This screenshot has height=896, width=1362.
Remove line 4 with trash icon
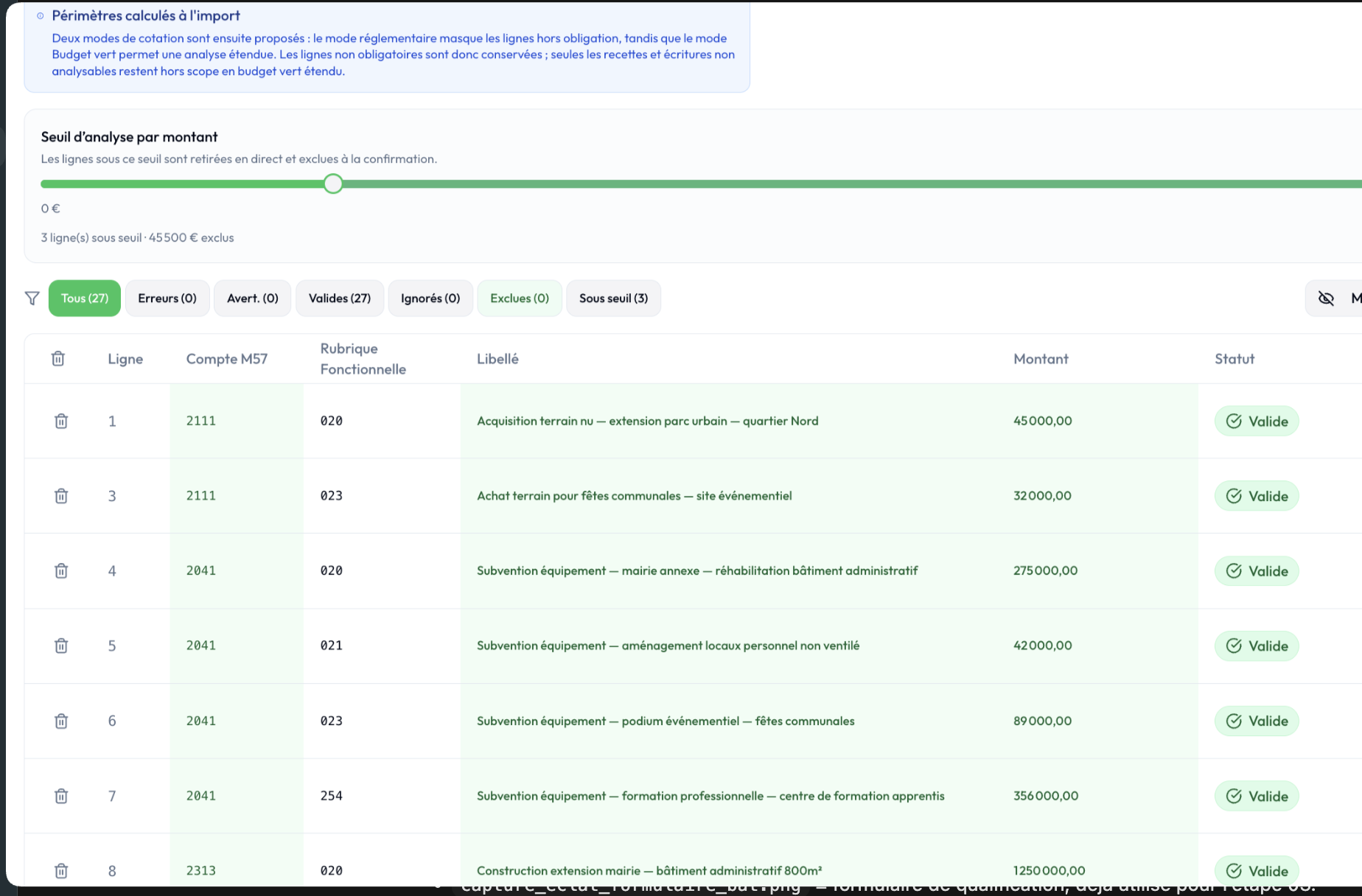tap(61, 571)
